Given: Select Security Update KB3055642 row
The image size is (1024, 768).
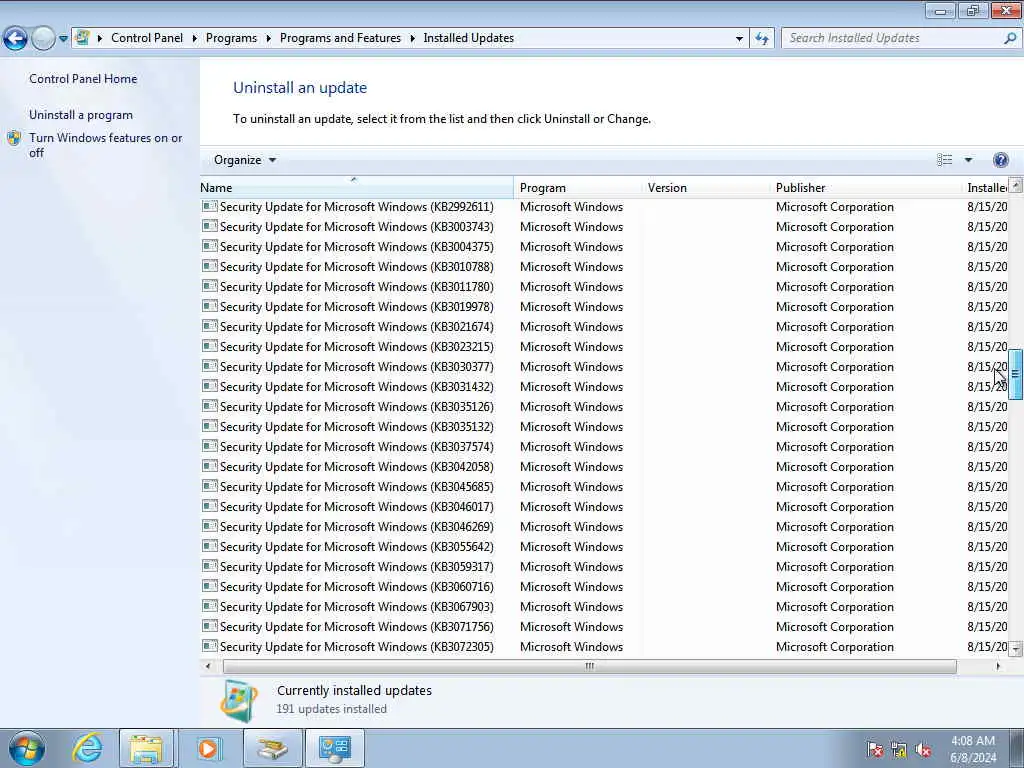Looking at the screenshot, I should (x=604, y=547).
